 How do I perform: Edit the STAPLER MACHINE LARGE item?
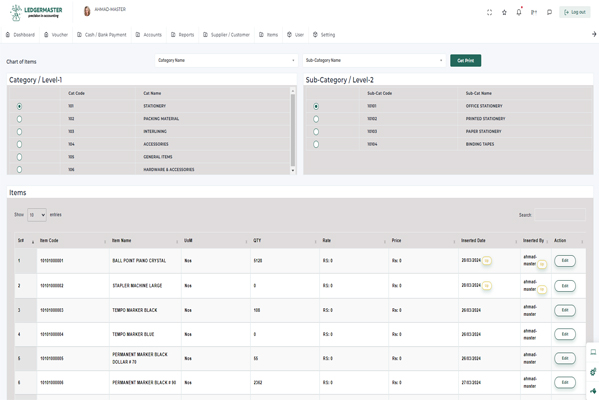(x=565, y=286)
